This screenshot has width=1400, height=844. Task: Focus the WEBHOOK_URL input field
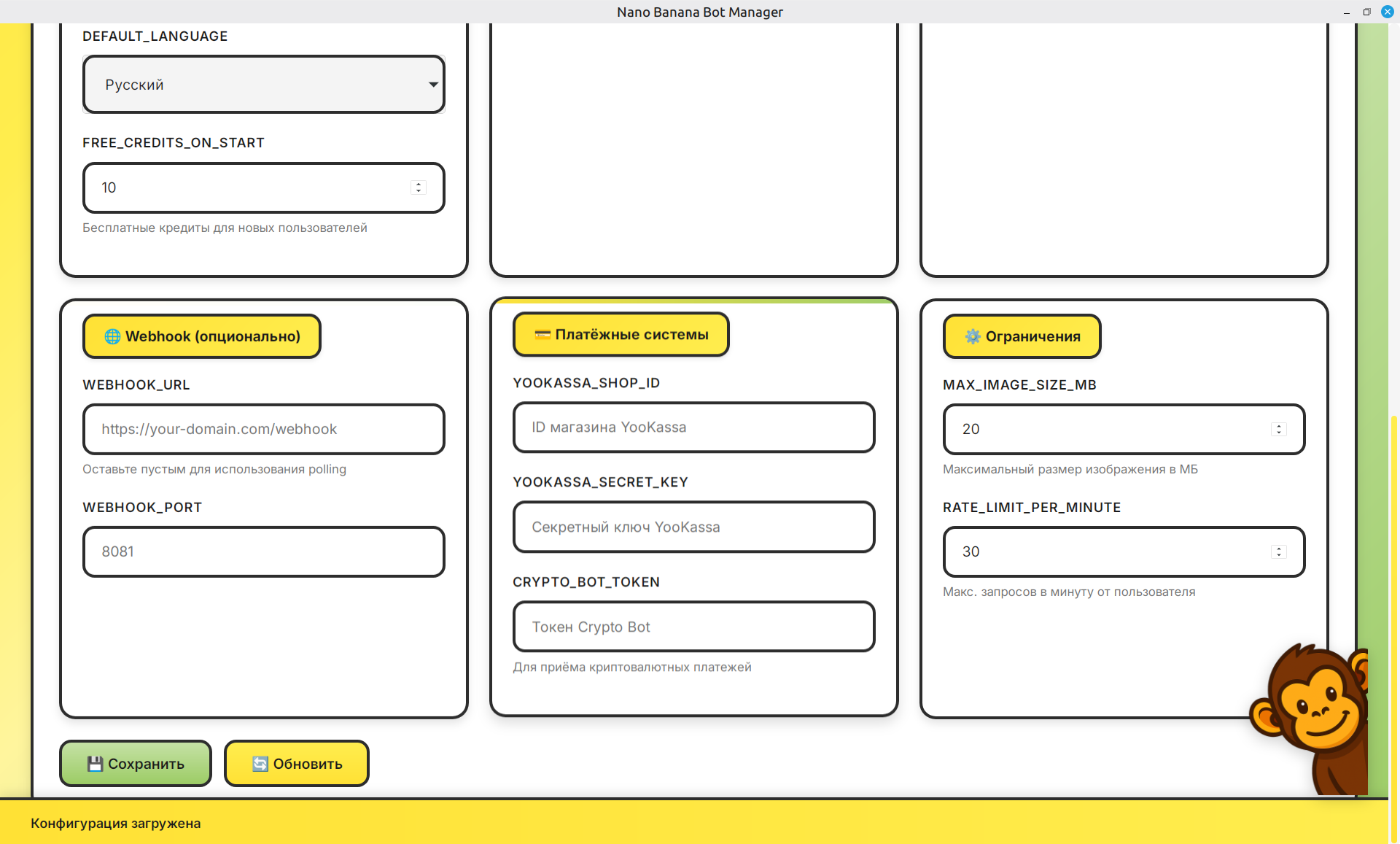(x=264, y=429)
